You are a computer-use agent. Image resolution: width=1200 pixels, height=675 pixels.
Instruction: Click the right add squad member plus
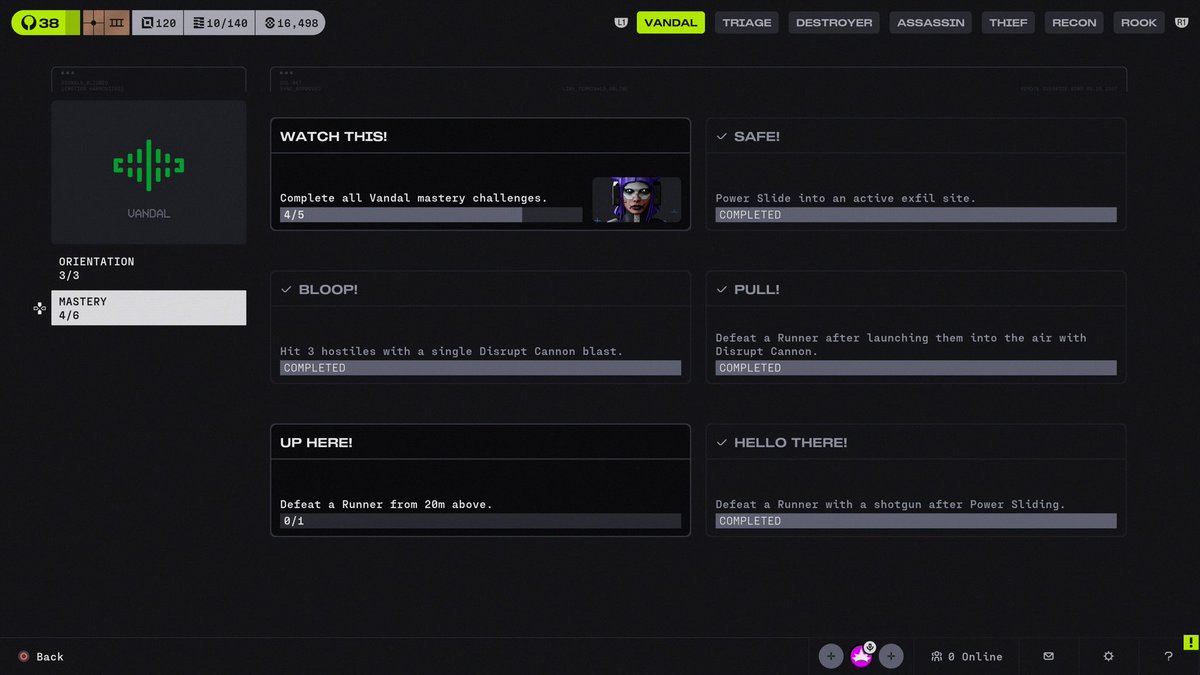pyautogui.click(x=891, y=656)
